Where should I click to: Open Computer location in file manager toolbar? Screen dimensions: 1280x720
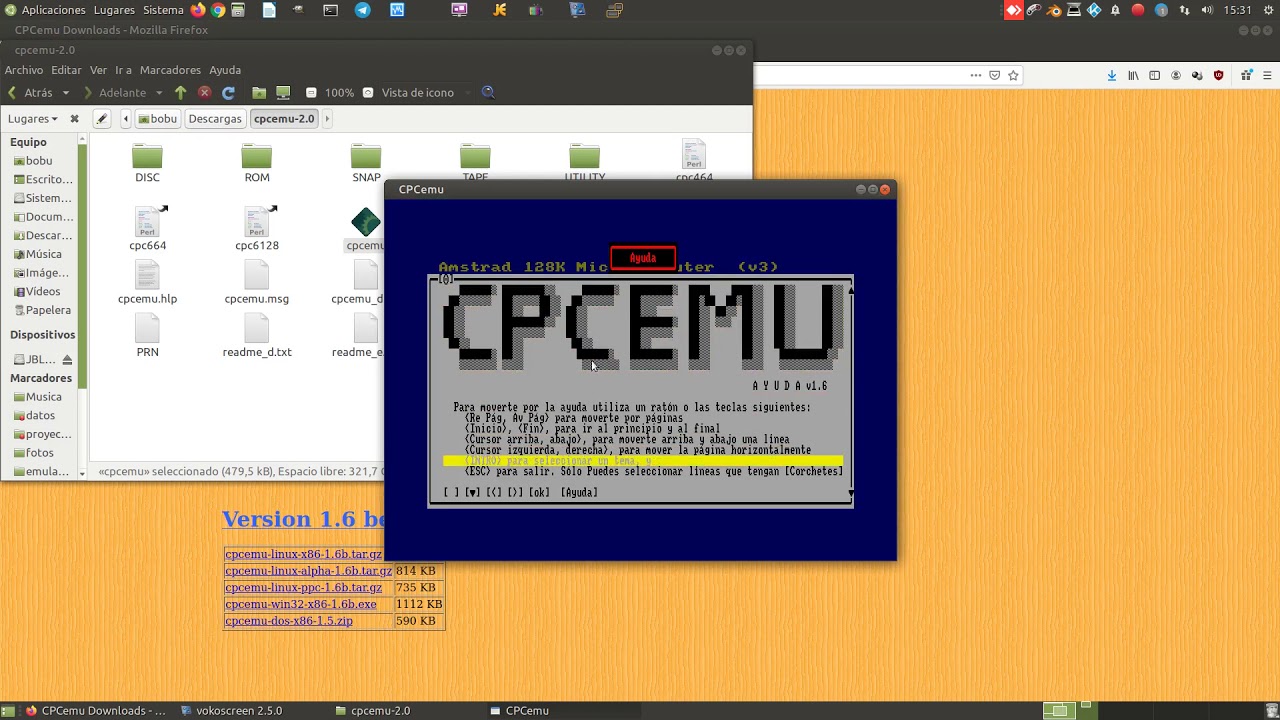tap(283, 92)
